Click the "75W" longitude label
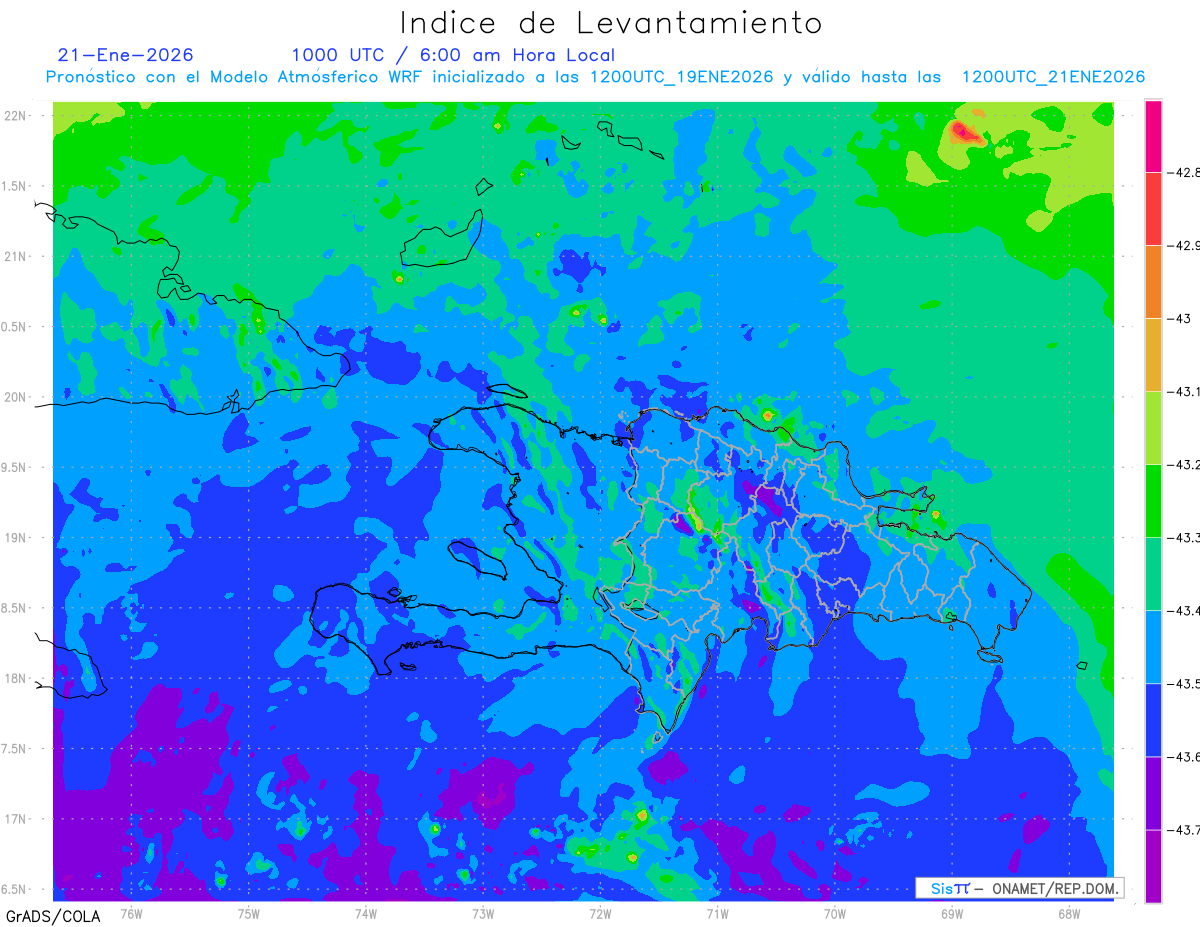The width and height of the screenshot is (1200, 927). click(x=249, y=912)
